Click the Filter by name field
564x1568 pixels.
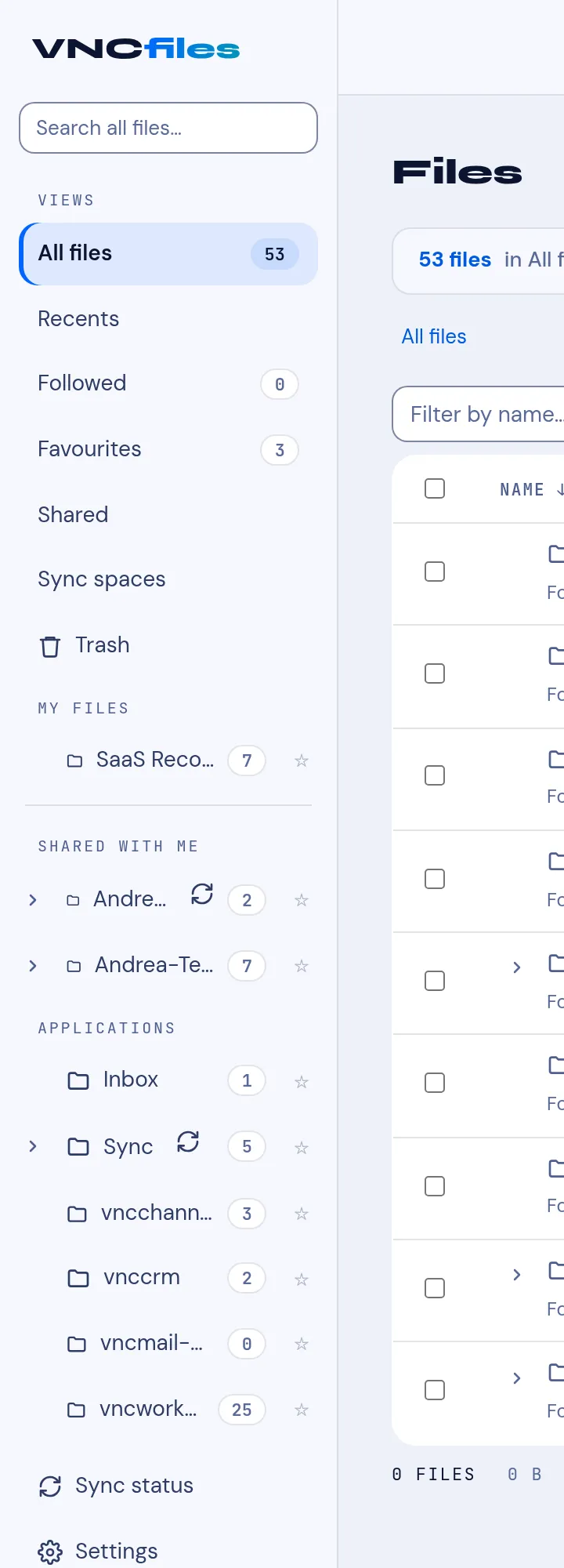point(479,414)
